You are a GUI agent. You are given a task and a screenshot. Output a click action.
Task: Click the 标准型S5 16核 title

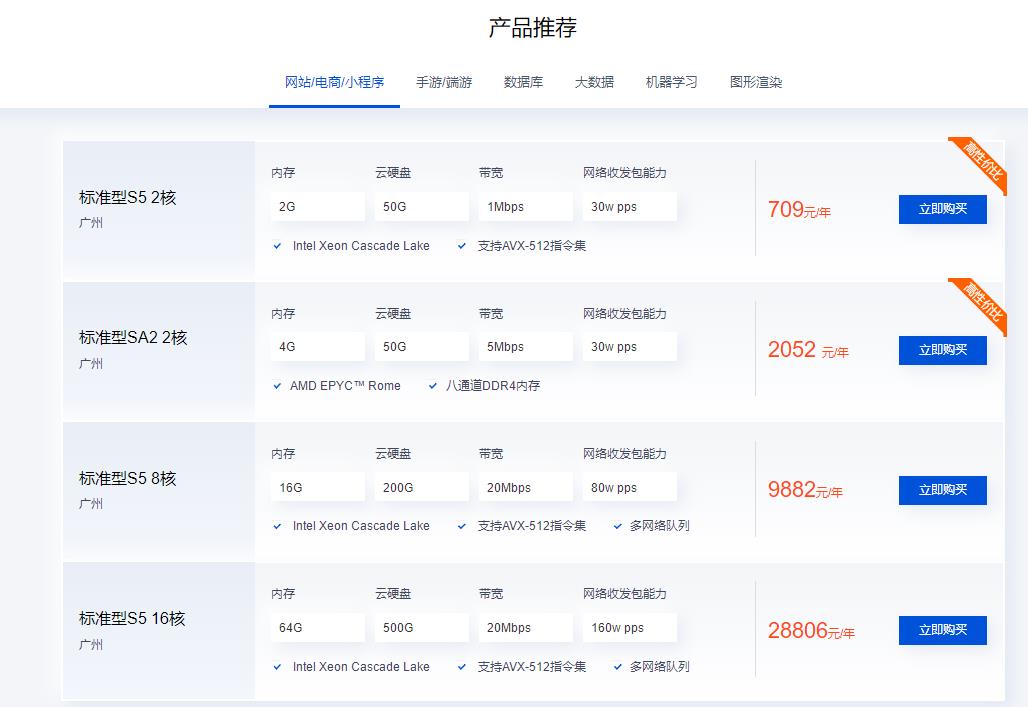132,618
